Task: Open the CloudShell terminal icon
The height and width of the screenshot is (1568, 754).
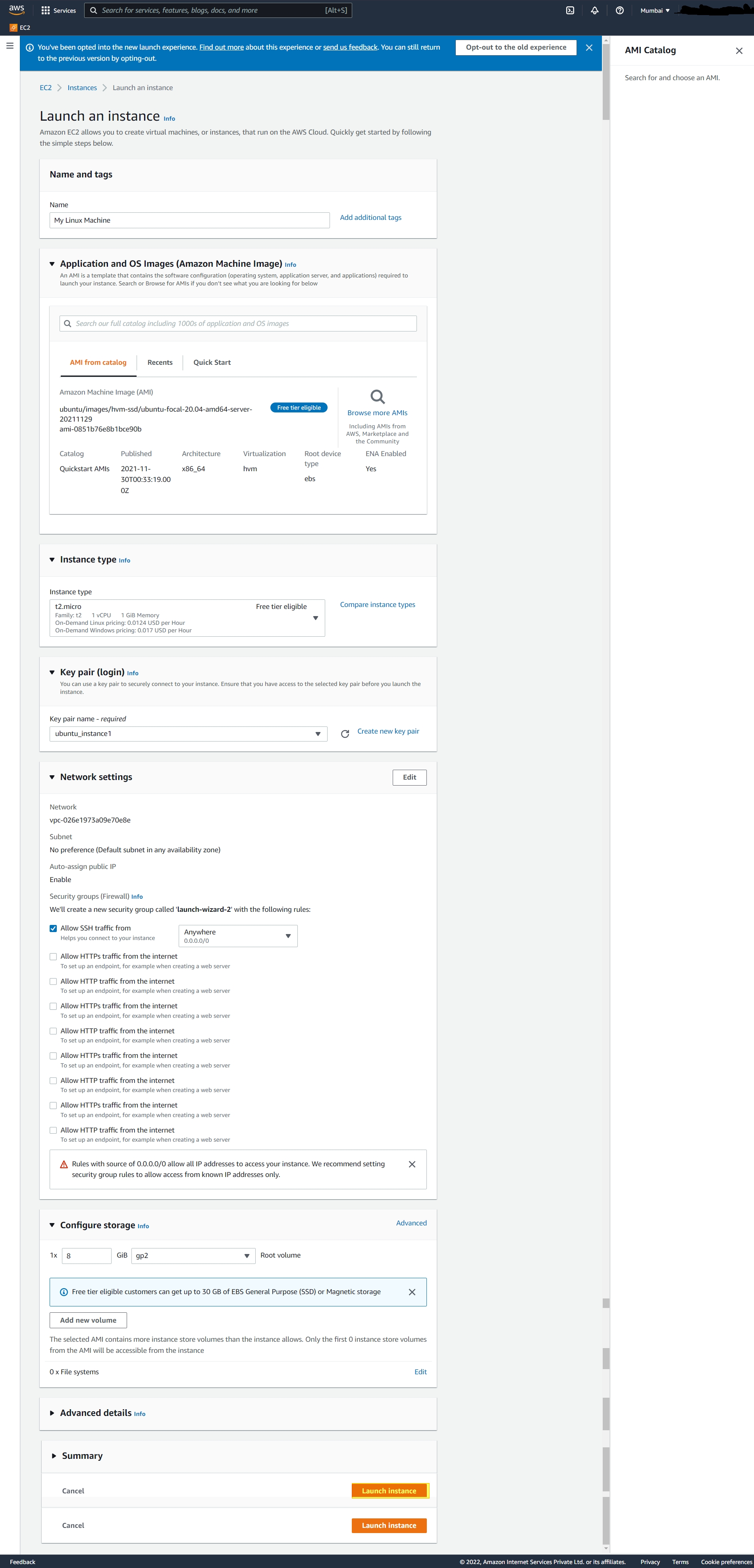Action: (570, 10)
